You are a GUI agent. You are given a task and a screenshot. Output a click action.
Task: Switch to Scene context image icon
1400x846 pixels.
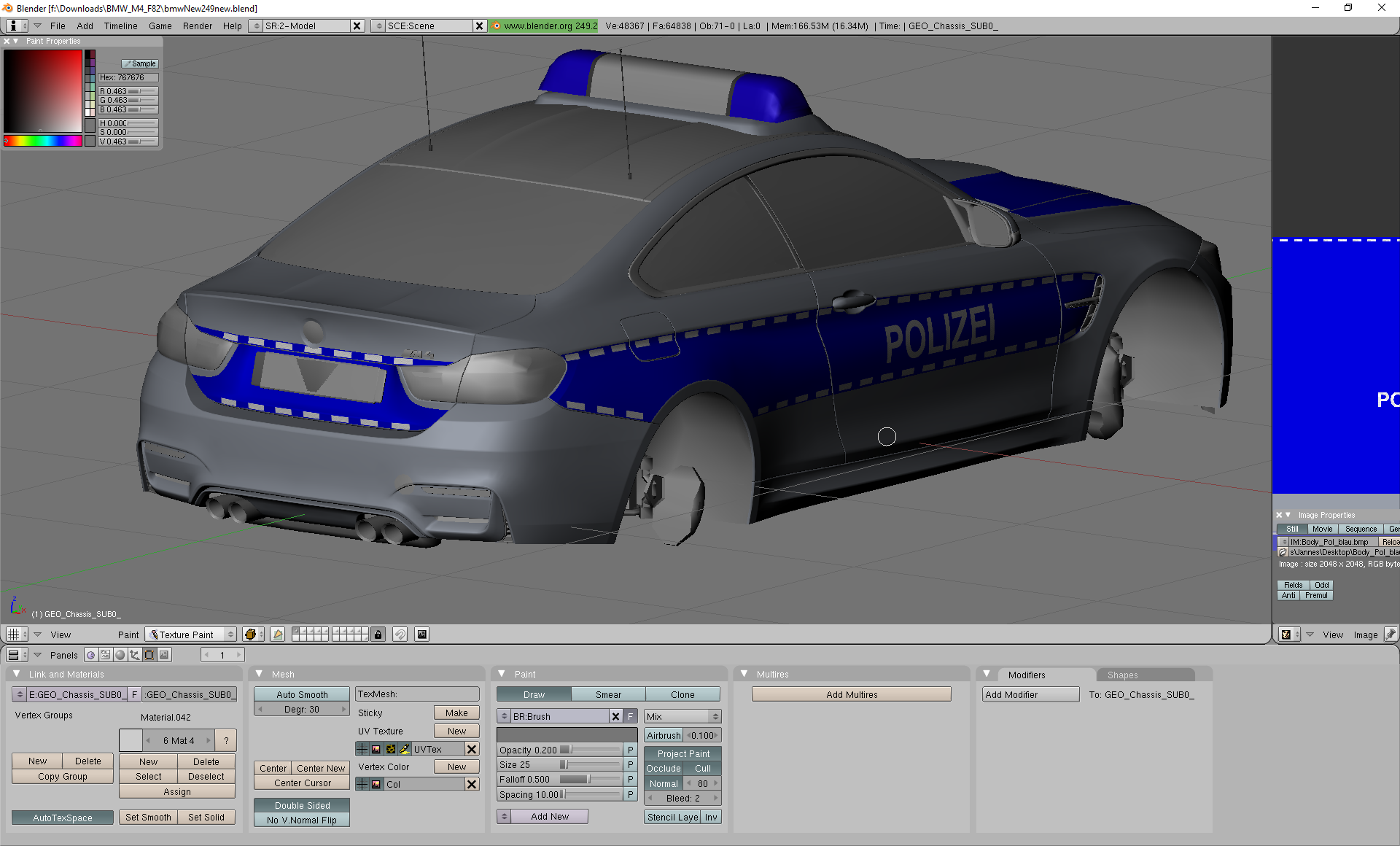coord(164,655)
